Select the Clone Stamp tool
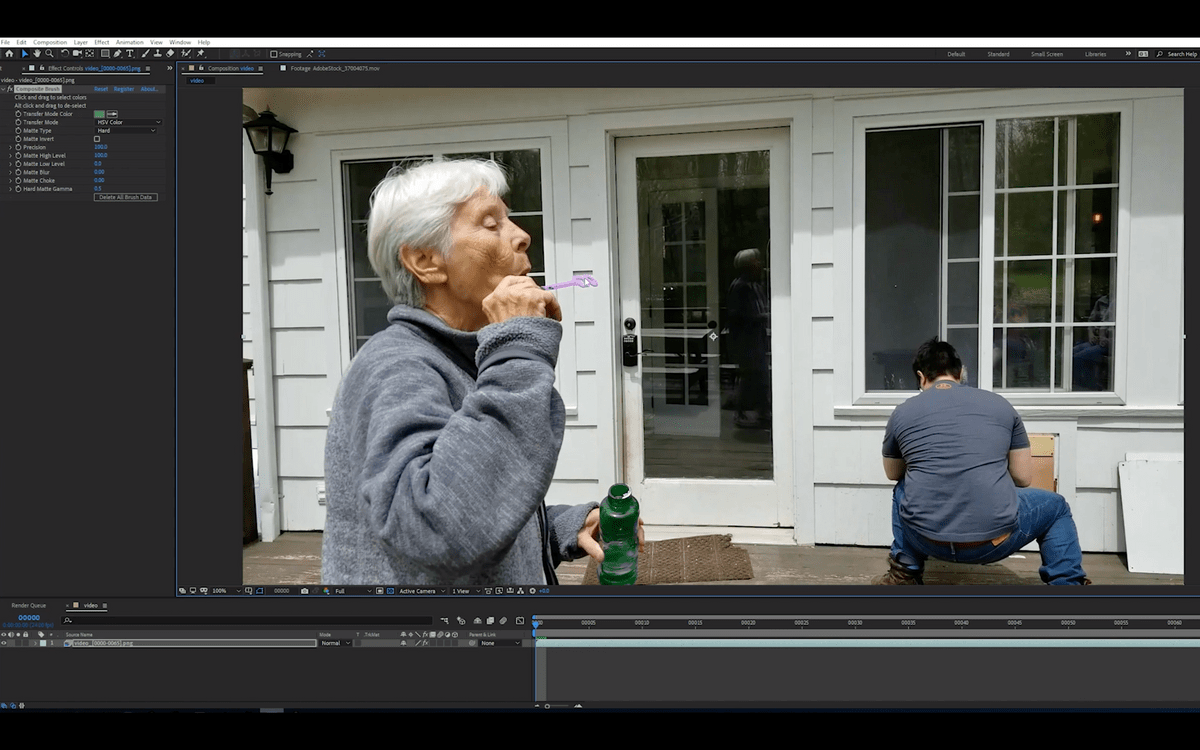The width and height of the screenshot is (1200, 750). point(157,54)
